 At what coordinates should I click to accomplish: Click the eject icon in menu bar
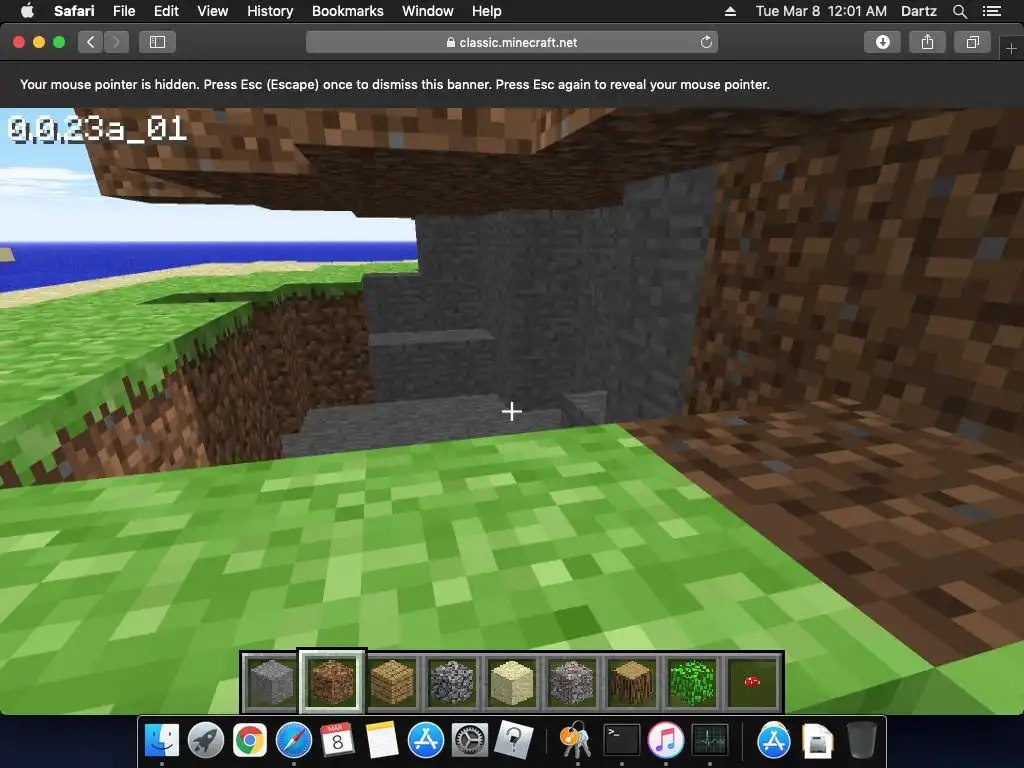(x=731, y=11)
